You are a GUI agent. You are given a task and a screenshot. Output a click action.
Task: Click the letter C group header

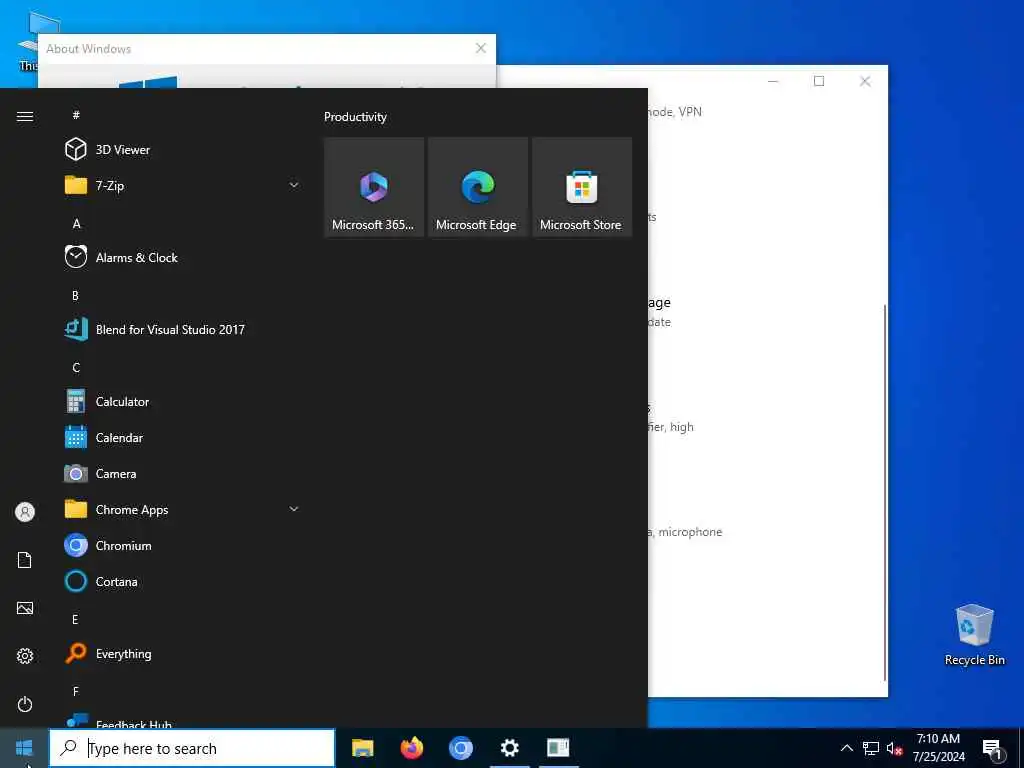point(76,367)
